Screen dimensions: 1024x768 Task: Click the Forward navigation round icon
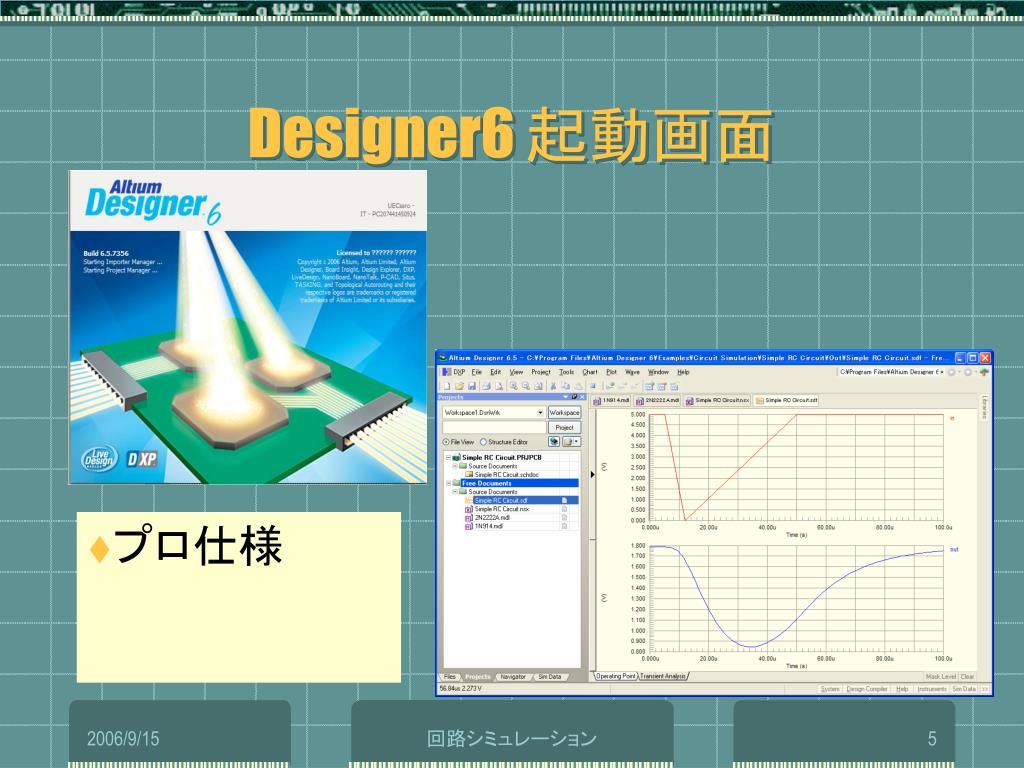click(x=968, y=372)
